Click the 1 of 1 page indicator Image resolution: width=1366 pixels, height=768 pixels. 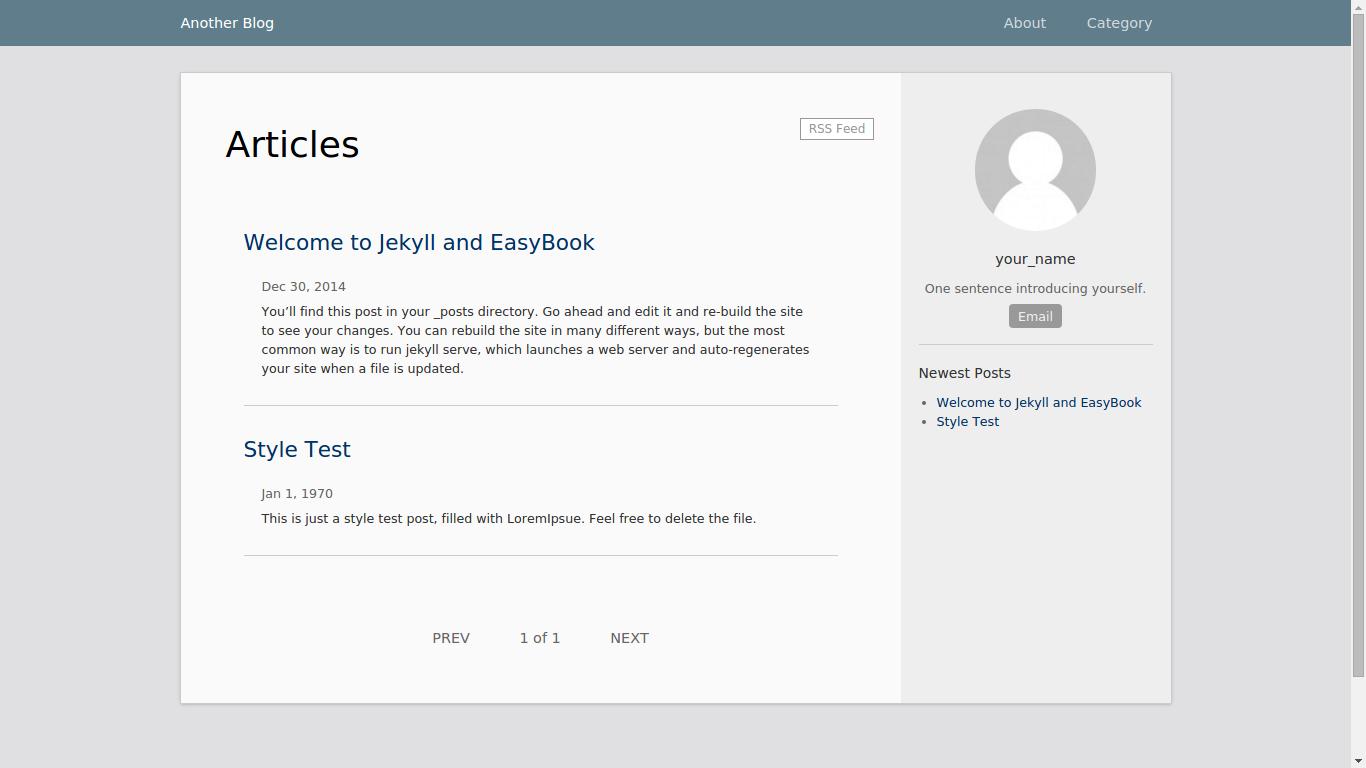click(x=540, y=637)
